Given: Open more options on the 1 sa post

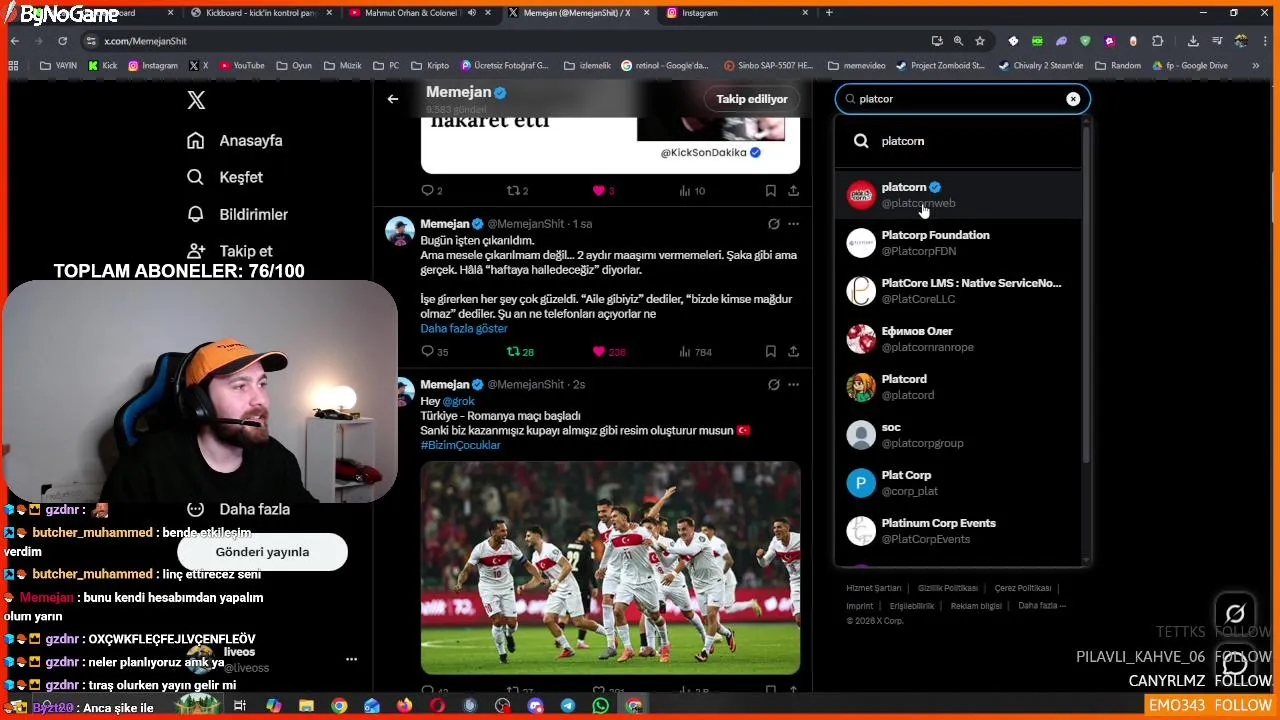Looking at the screenshot, I should coord(793,224).
